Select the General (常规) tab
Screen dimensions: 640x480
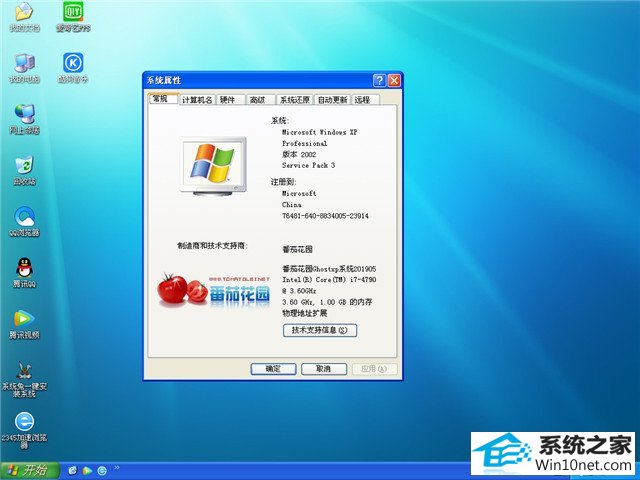click(164, 99)
